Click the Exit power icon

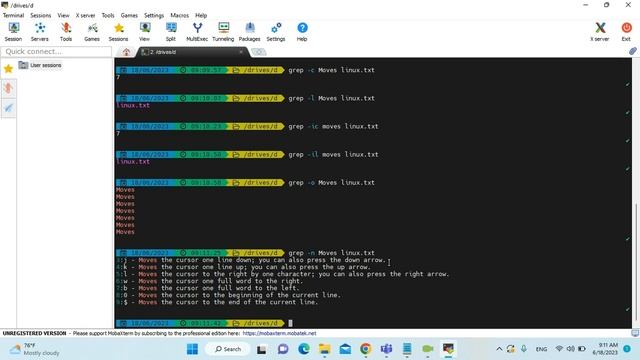coord(626,32)
